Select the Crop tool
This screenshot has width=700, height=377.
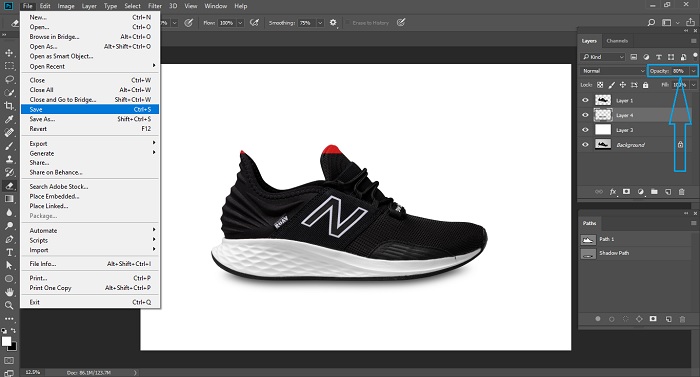tap(9, 106)
